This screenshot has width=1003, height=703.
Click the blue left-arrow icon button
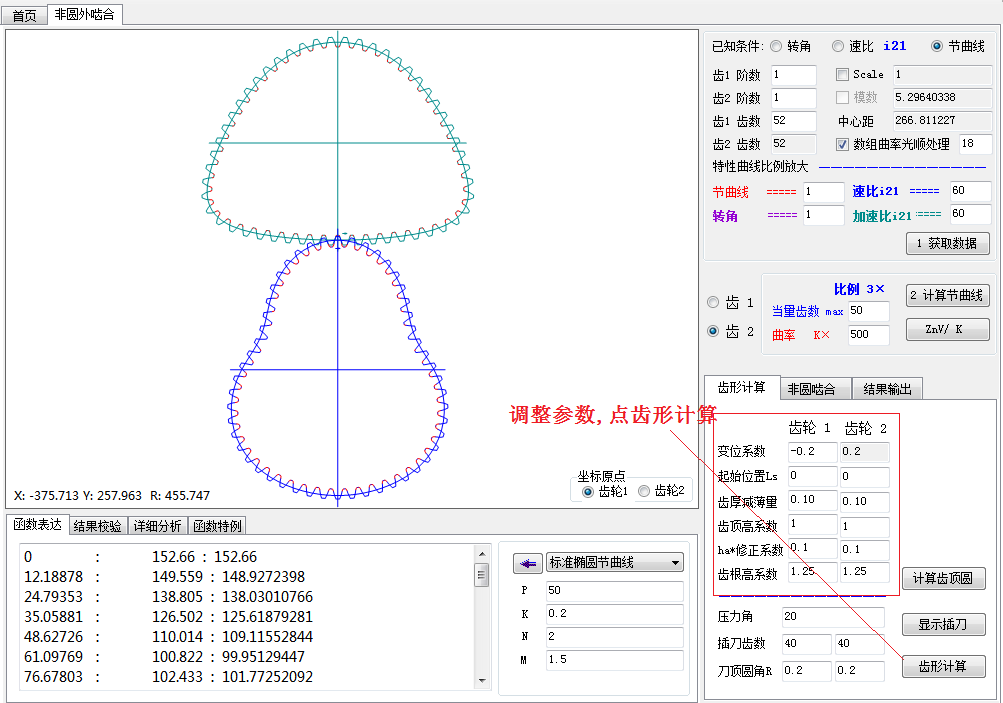click(527, 563)
